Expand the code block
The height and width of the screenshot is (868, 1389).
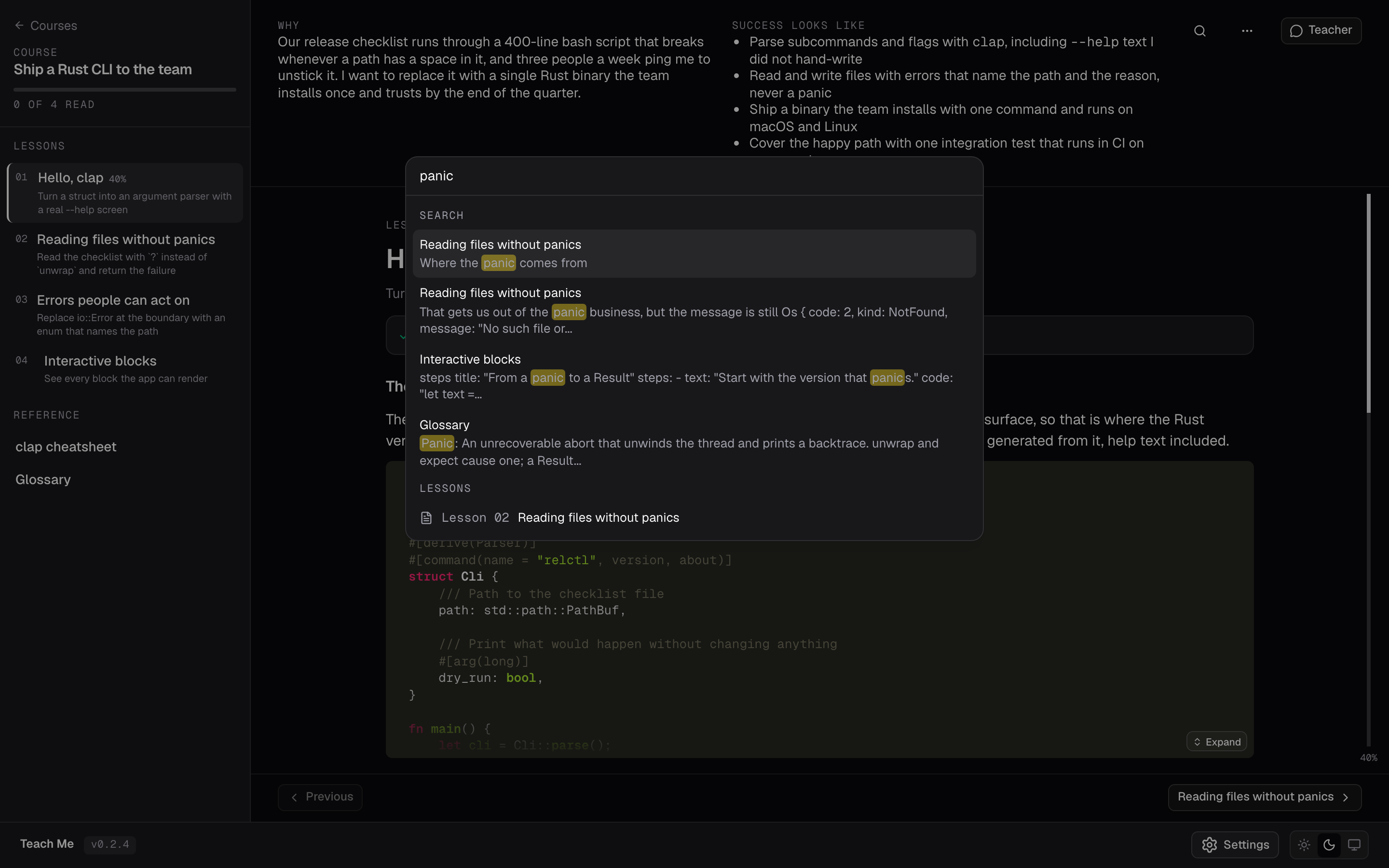point(1216,742)
